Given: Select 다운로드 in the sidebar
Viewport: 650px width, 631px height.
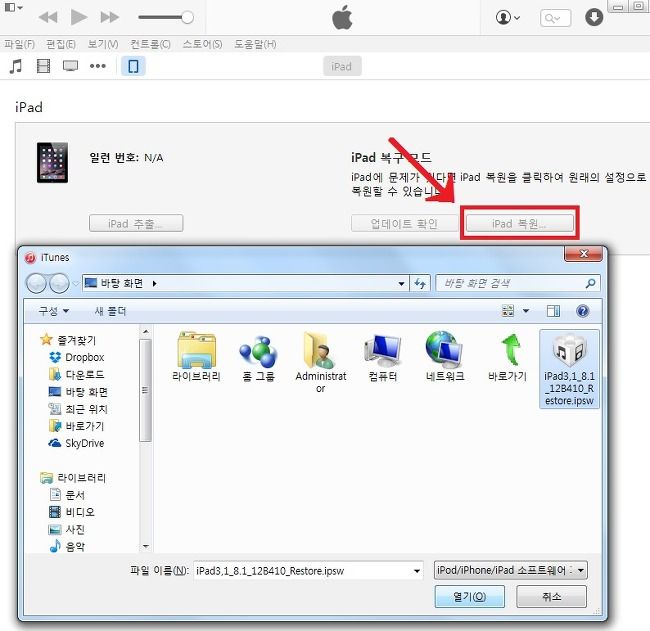Looking at the screenshot, I should [x=77, y=374].
